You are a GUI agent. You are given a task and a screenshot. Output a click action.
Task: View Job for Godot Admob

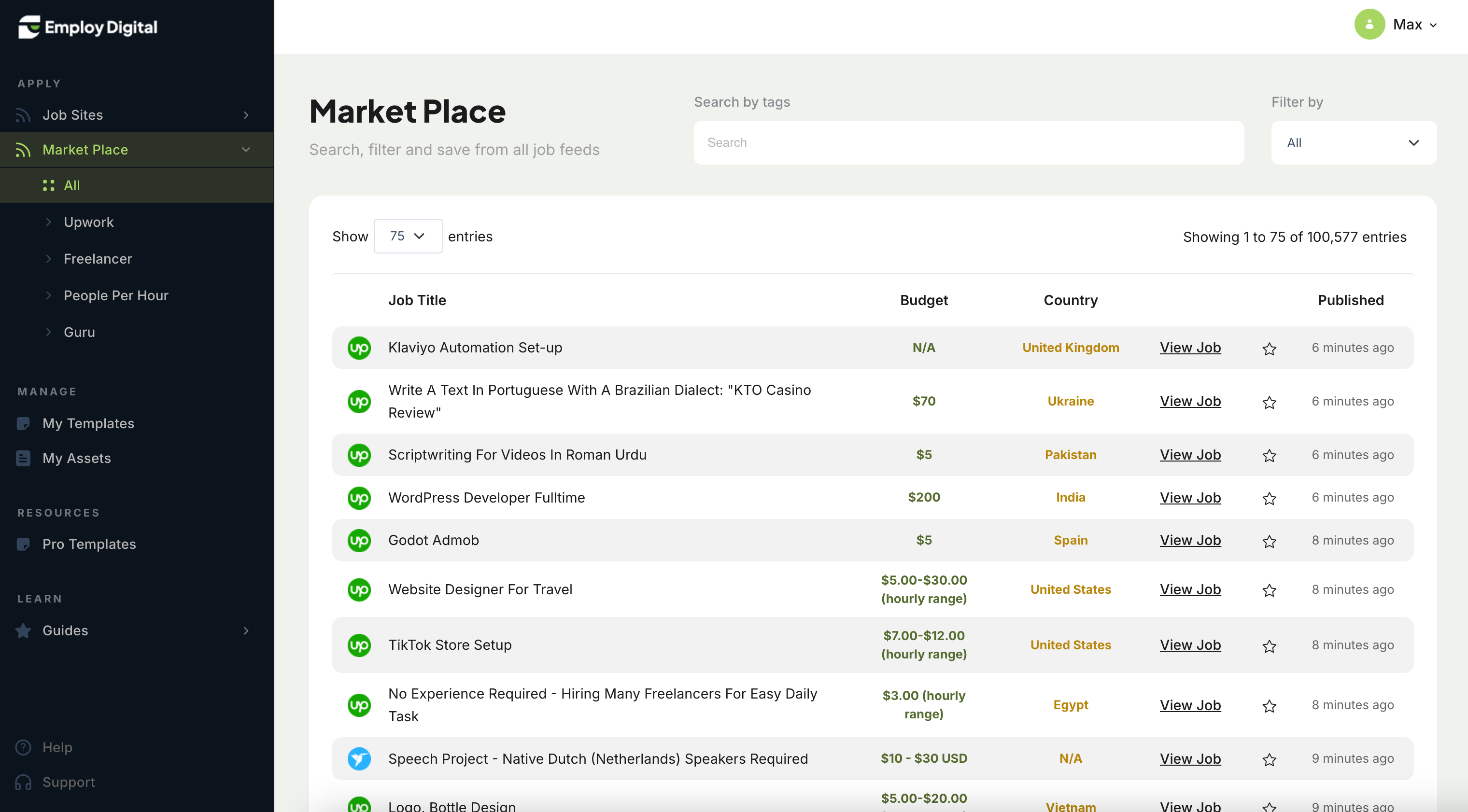1190,540
